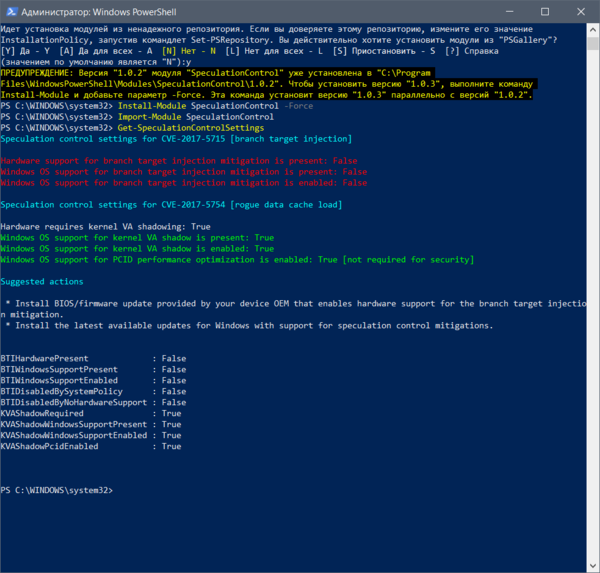
Task: Click the final PS C:\WINDOWS\system32> prompt line
Action: point(57,490)
